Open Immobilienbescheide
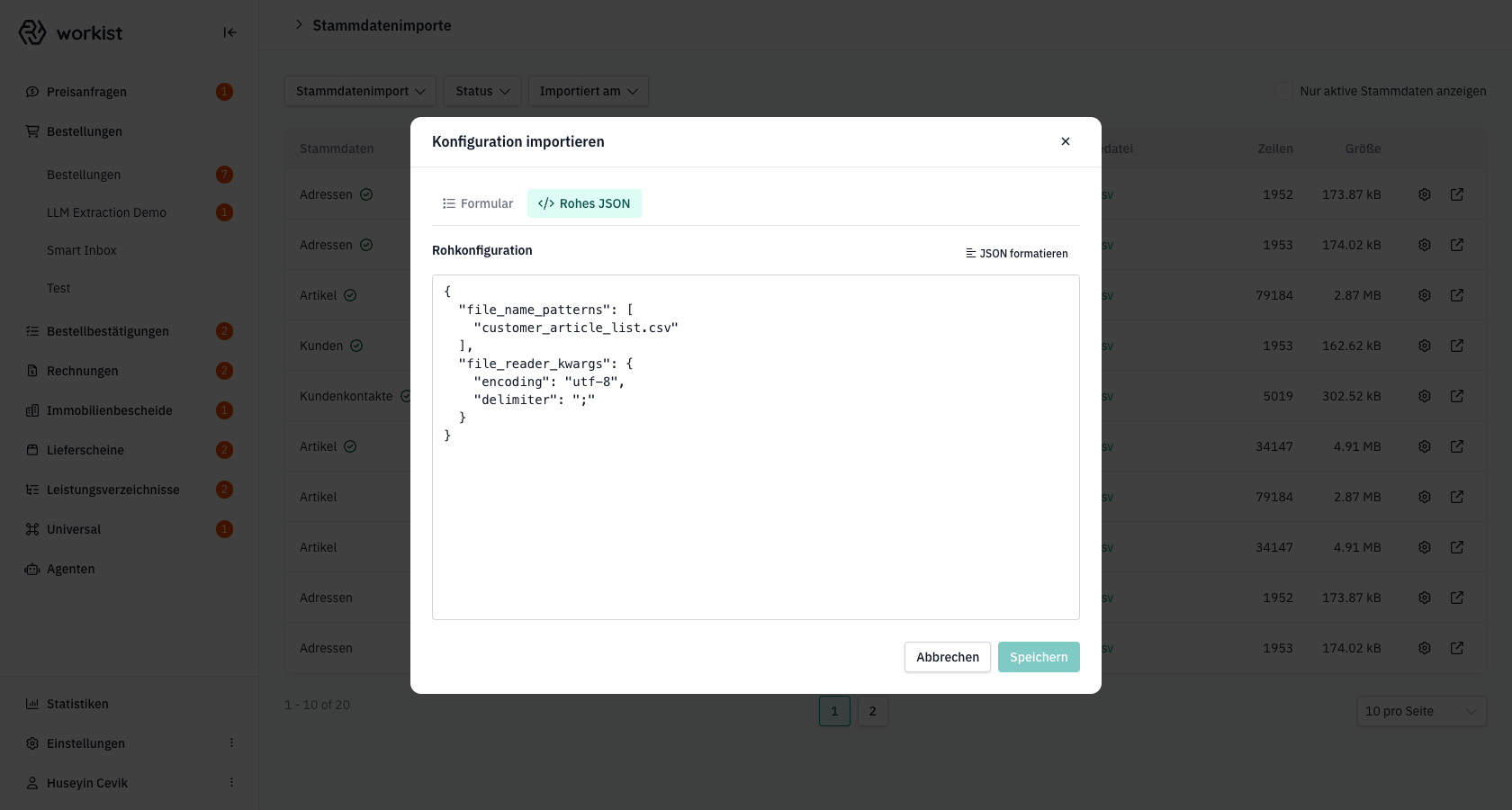 [x=110, y=410]
